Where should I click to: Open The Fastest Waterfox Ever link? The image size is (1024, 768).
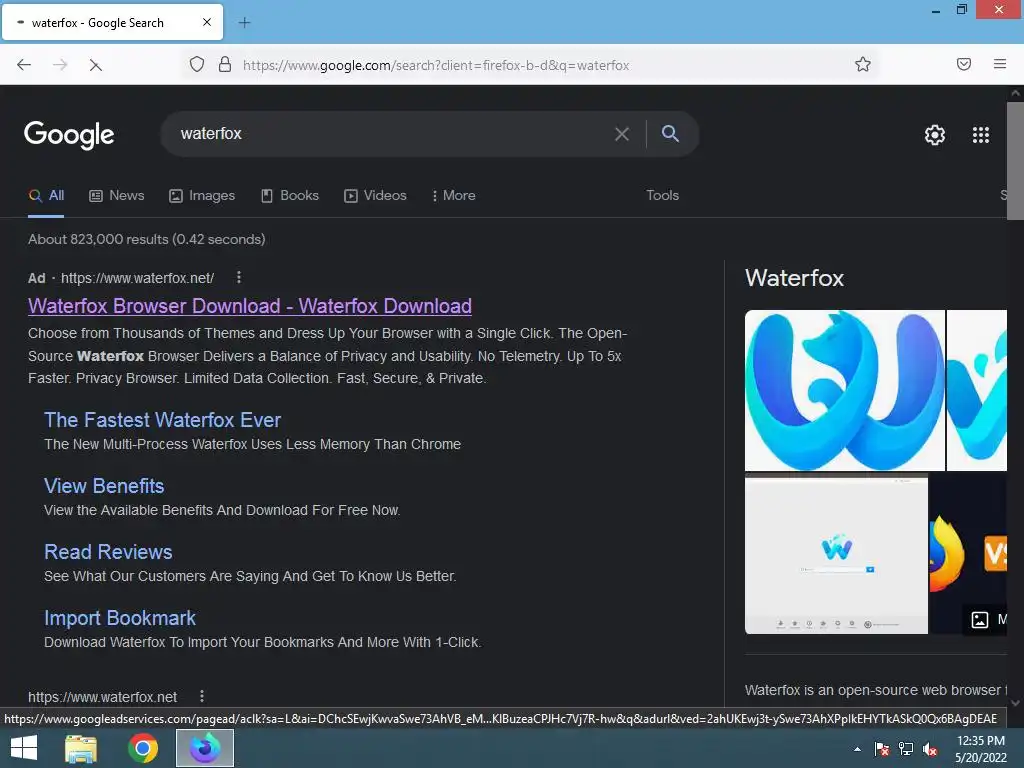click(163, 420)
